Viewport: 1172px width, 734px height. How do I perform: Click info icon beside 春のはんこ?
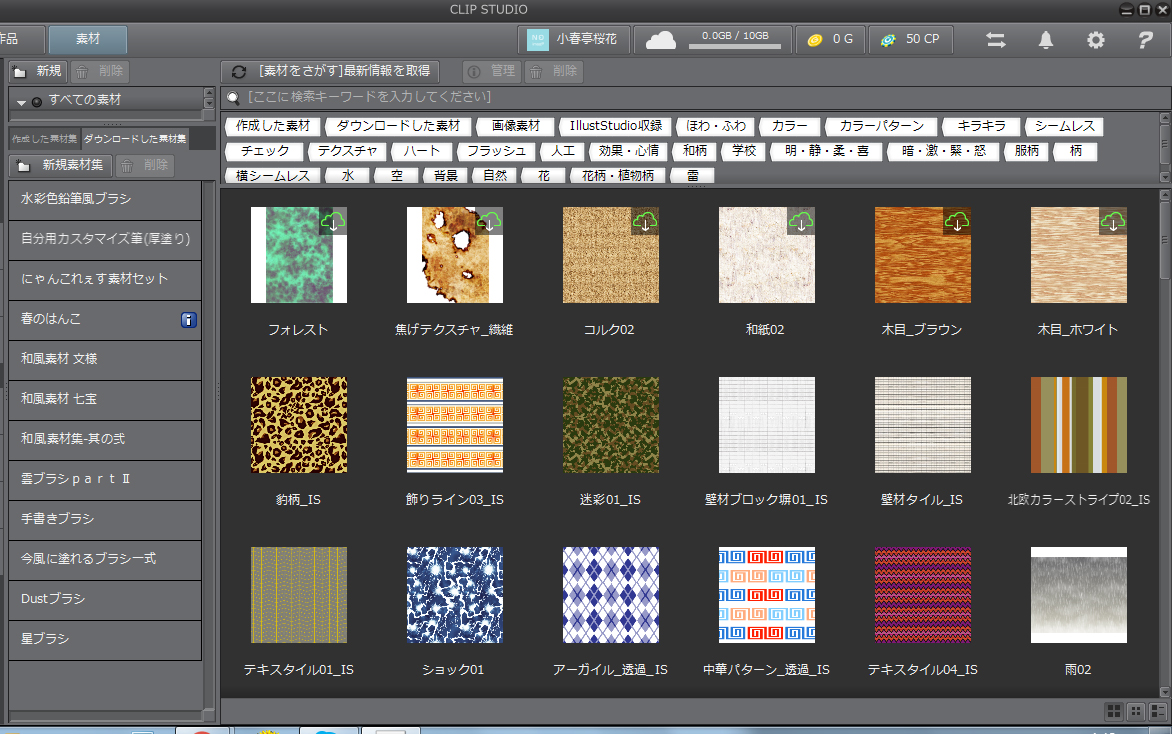(x=188, y=320)
